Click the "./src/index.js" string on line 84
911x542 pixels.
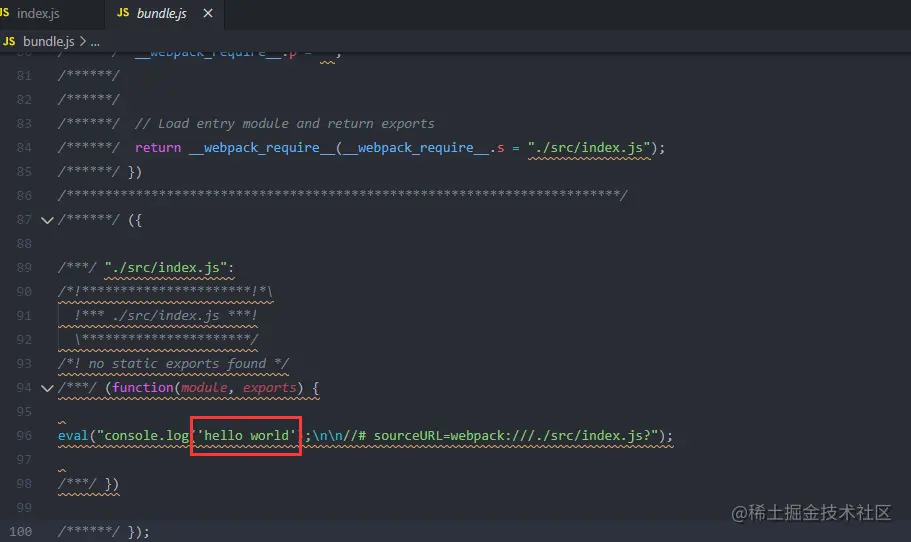[589, 148]
